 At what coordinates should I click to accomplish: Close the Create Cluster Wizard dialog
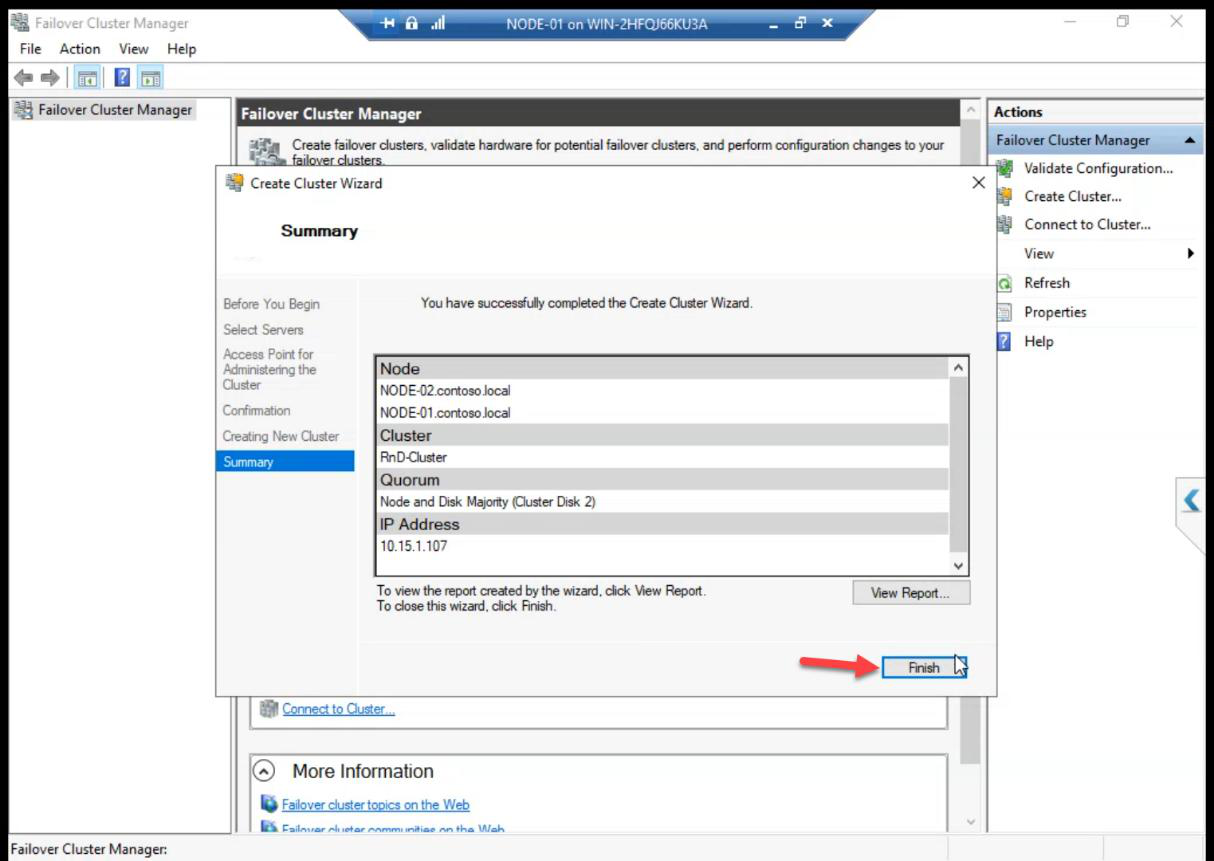pos(978,183)
